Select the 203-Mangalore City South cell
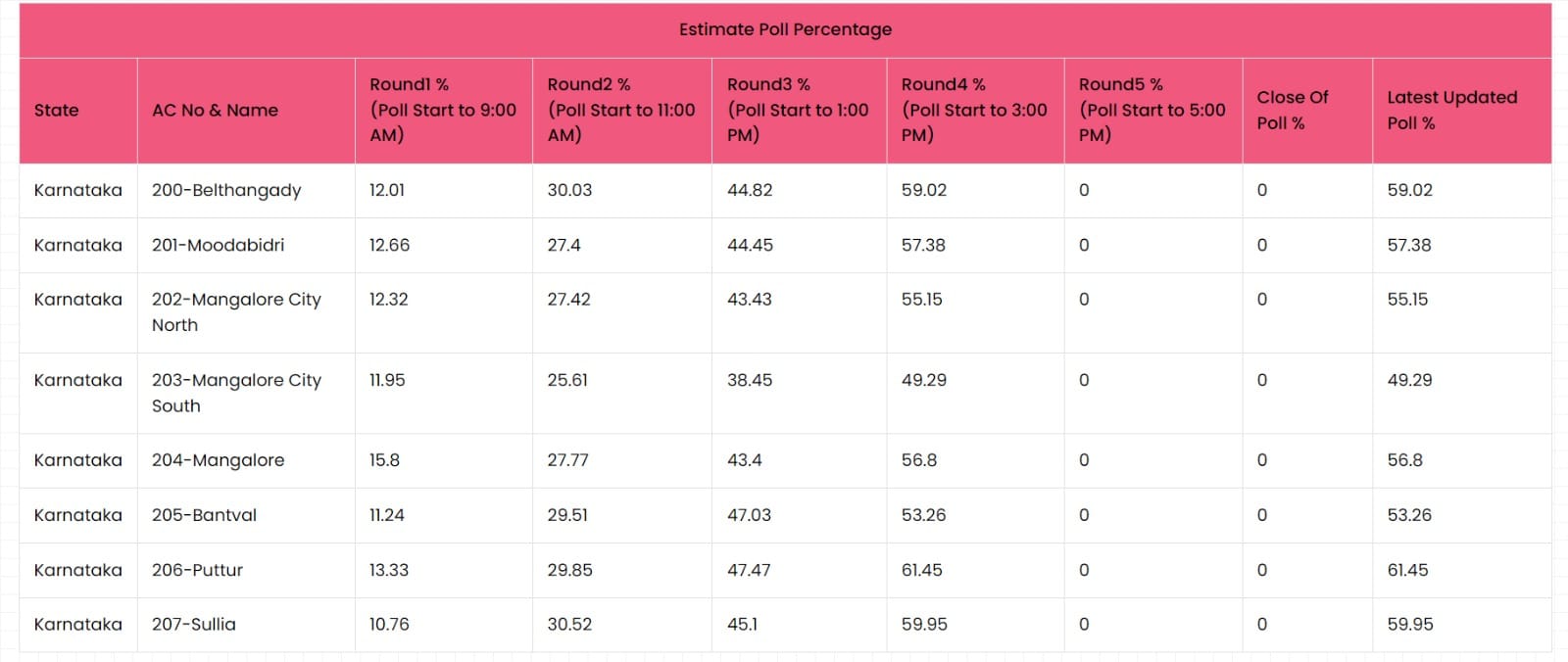Screen dimensions: 1568x662 tap(246, 393)
